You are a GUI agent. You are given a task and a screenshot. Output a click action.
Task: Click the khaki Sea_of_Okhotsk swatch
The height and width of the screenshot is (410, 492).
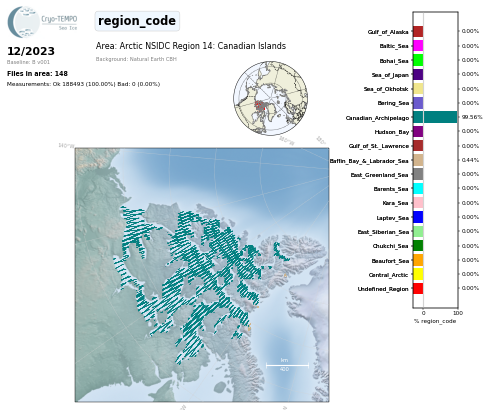click(x=418, y=89)
